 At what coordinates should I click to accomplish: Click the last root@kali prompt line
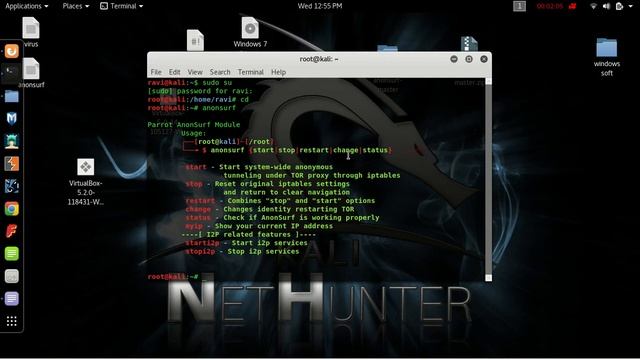(173, 277)
